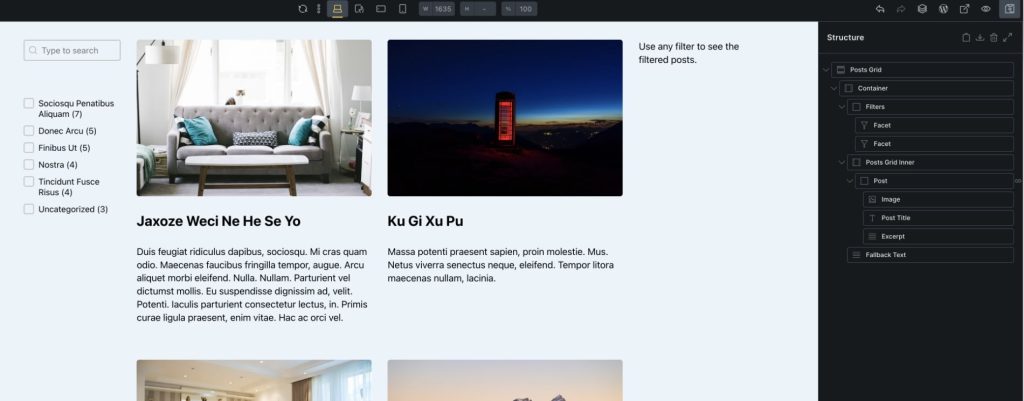Click the reload canvas icon
The width and height of the screenshot is (1024, 401).
[302, 9]
